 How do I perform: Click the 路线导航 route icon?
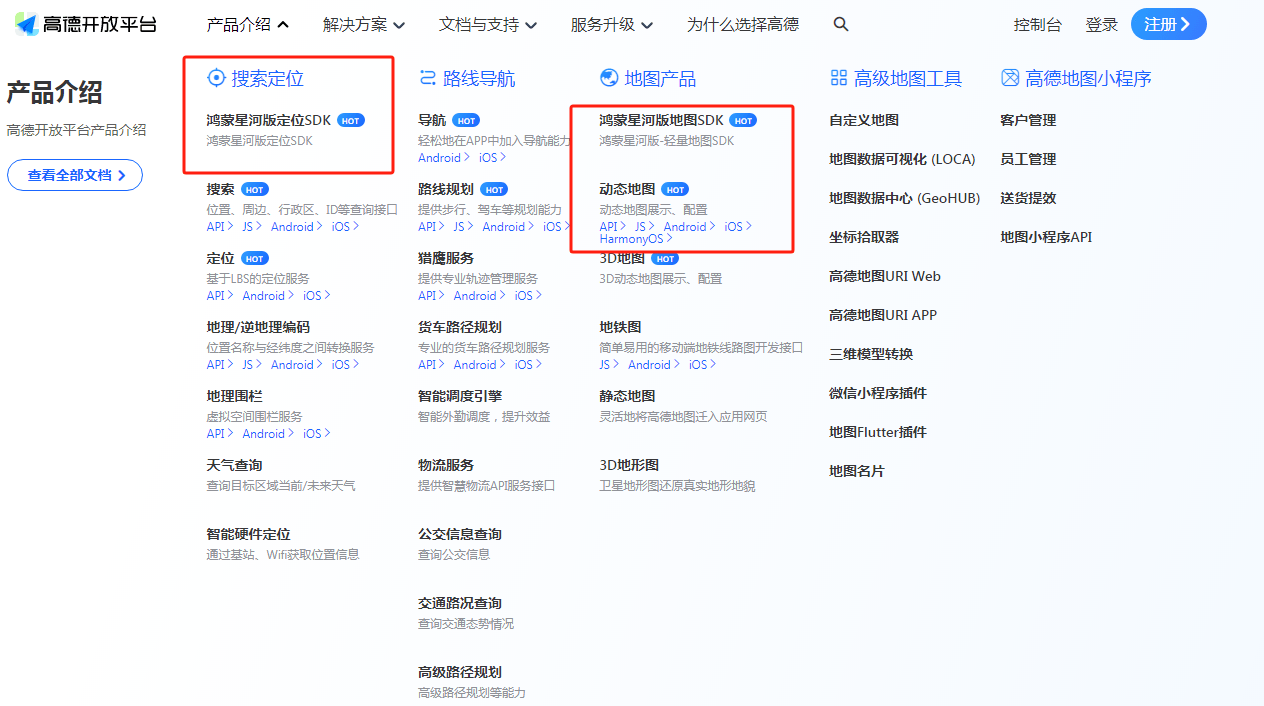428,78
